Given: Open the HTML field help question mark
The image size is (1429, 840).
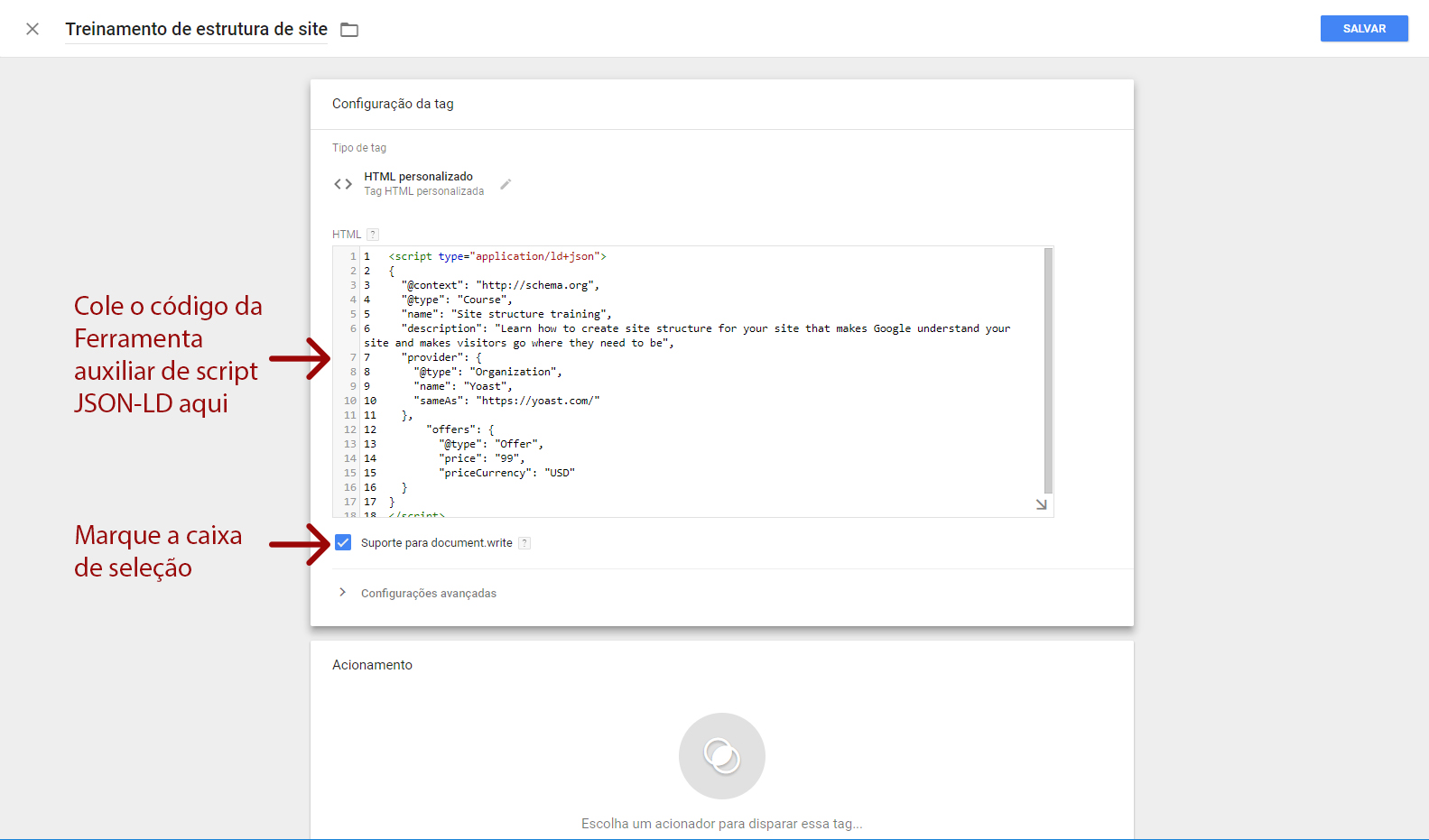Looking at the screenshot, I should point(373,235).
